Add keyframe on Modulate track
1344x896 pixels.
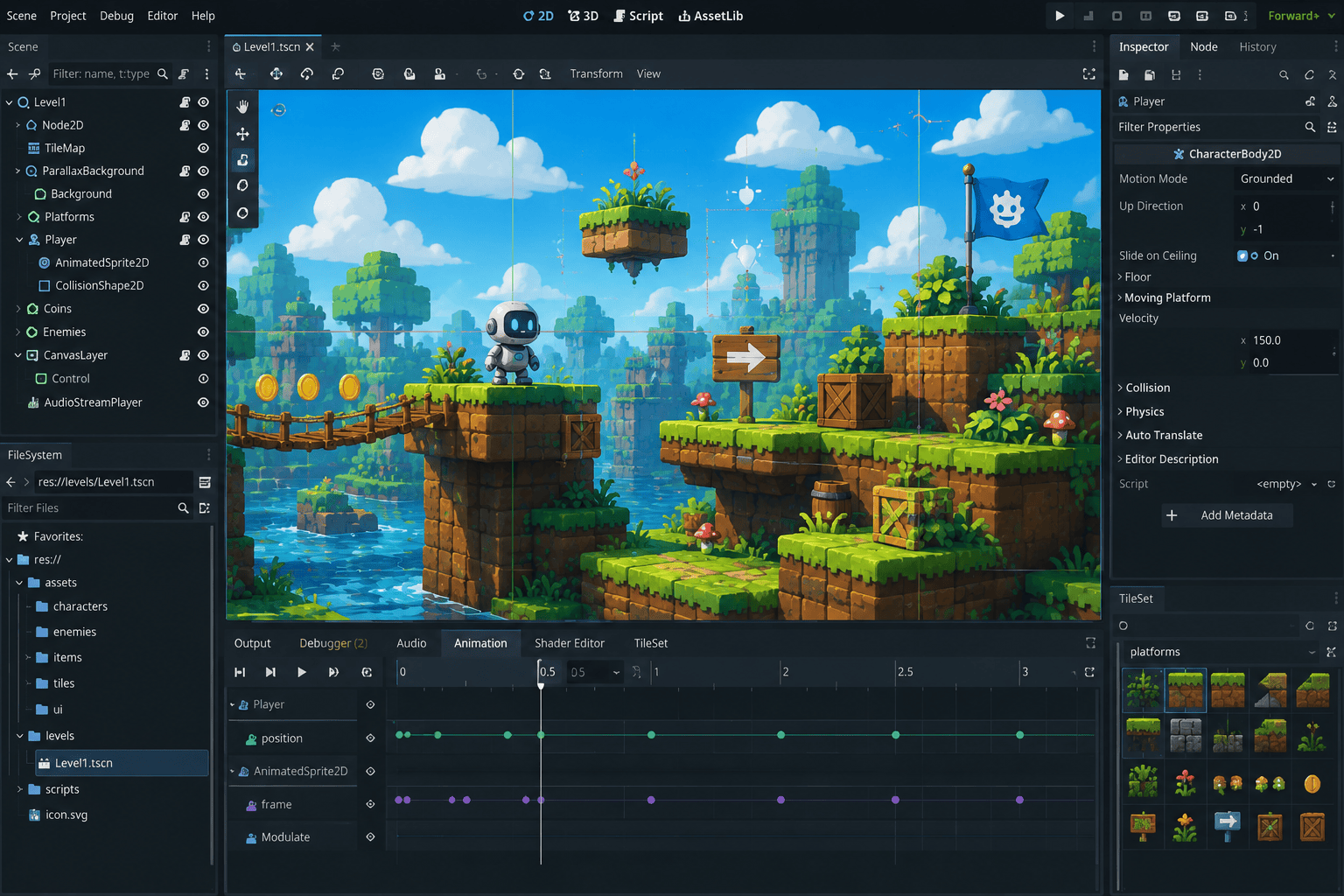[370, 837]
